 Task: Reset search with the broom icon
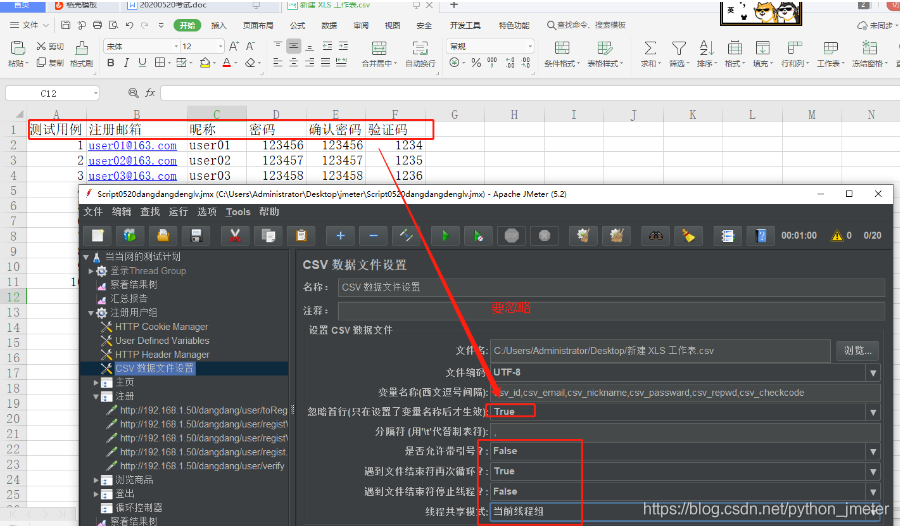(x=689, y=235)
